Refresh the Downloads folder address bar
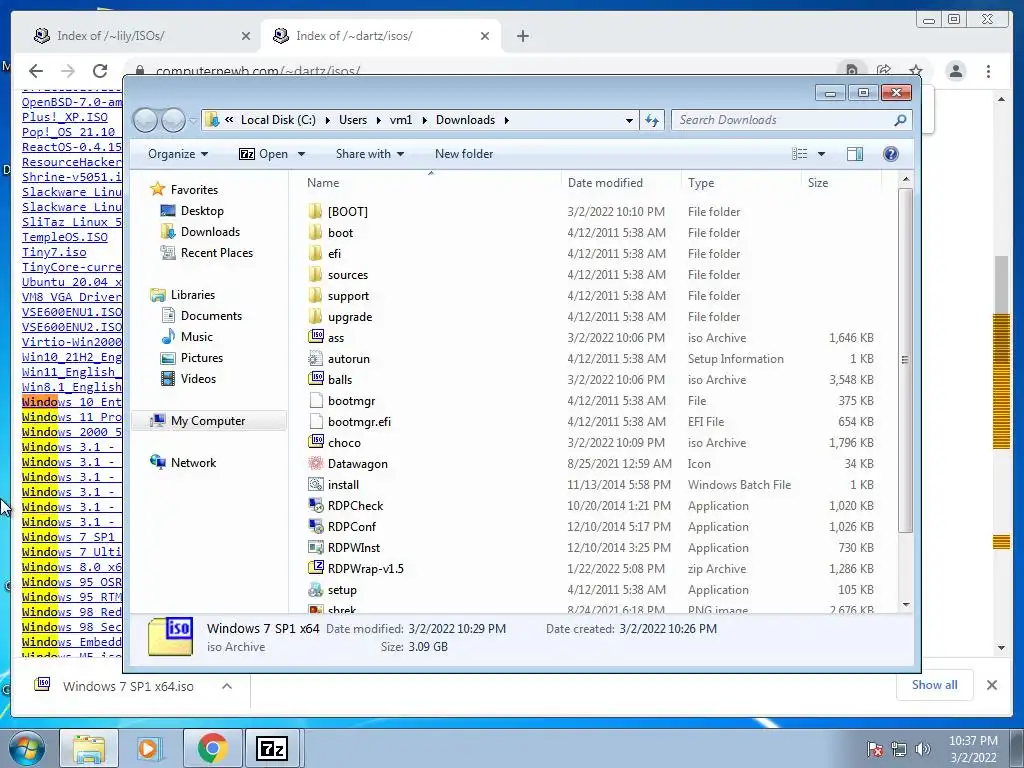 tap(652, 120)
